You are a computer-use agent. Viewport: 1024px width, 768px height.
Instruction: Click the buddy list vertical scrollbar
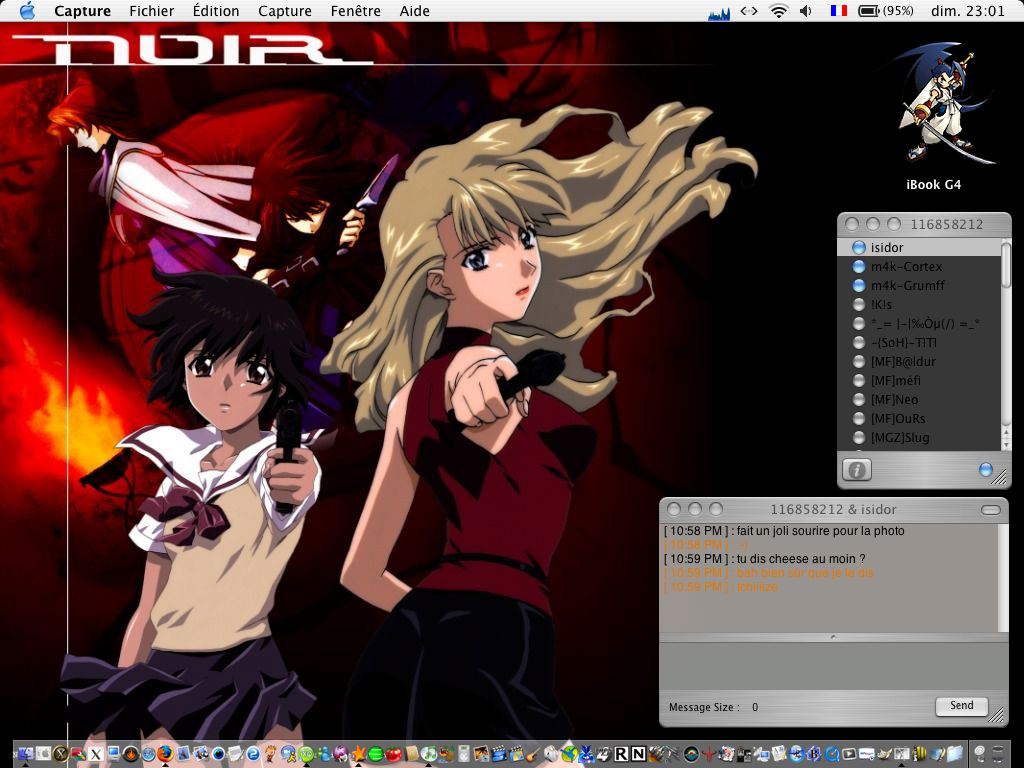tap(1006, 344)
